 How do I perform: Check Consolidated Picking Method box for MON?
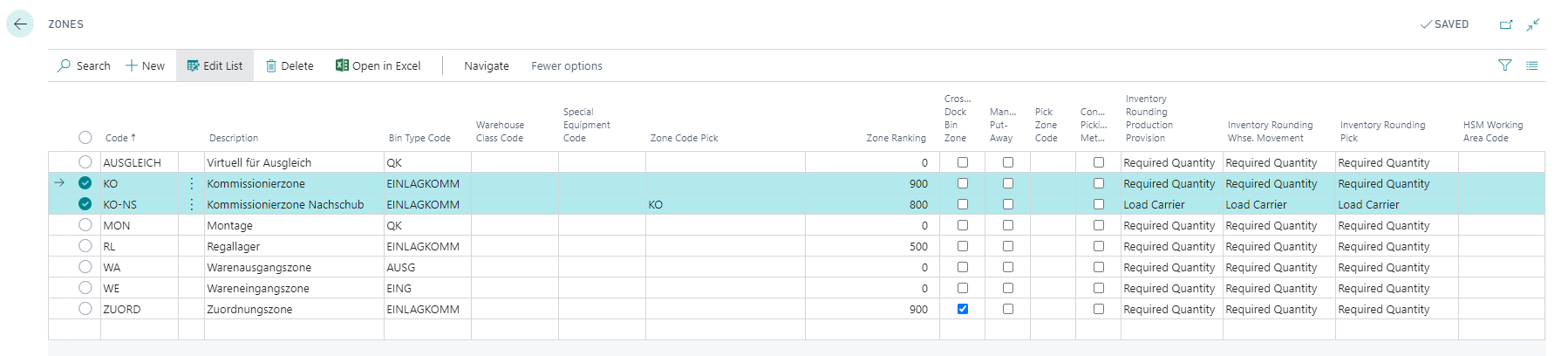(1099, 225)
